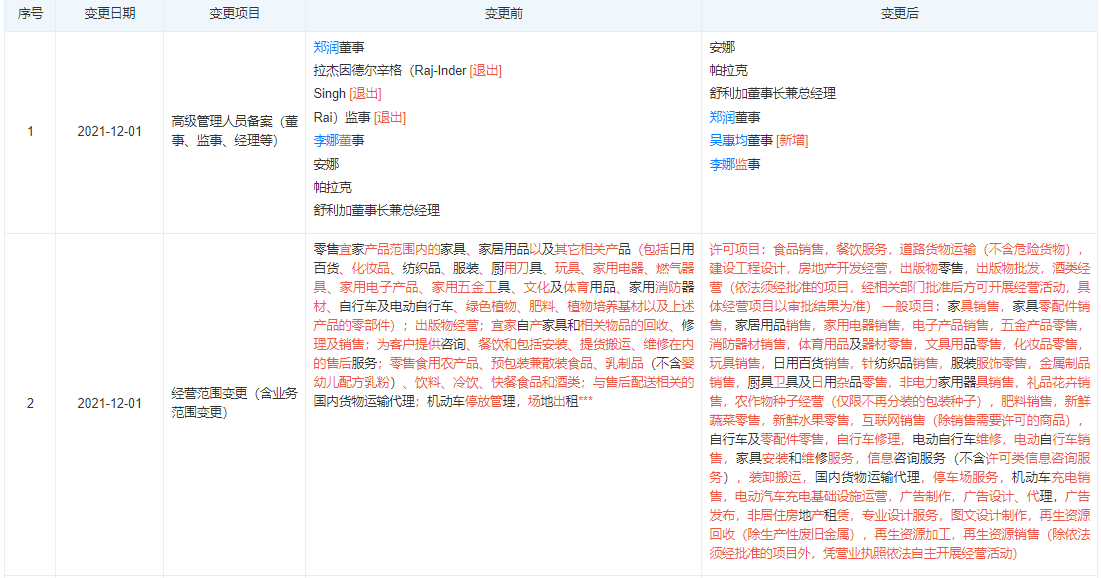Screen dimensions: 1101x578
Task: Click the [退出] tag after Raj-Inder
Action: pos(485,70)
